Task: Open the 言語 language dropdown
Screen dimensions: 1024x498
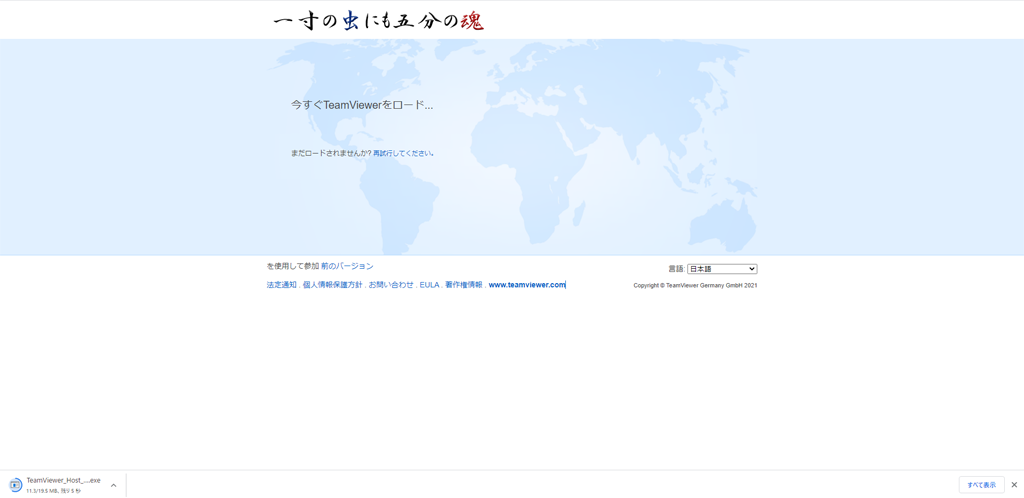Action: point(722,269)
